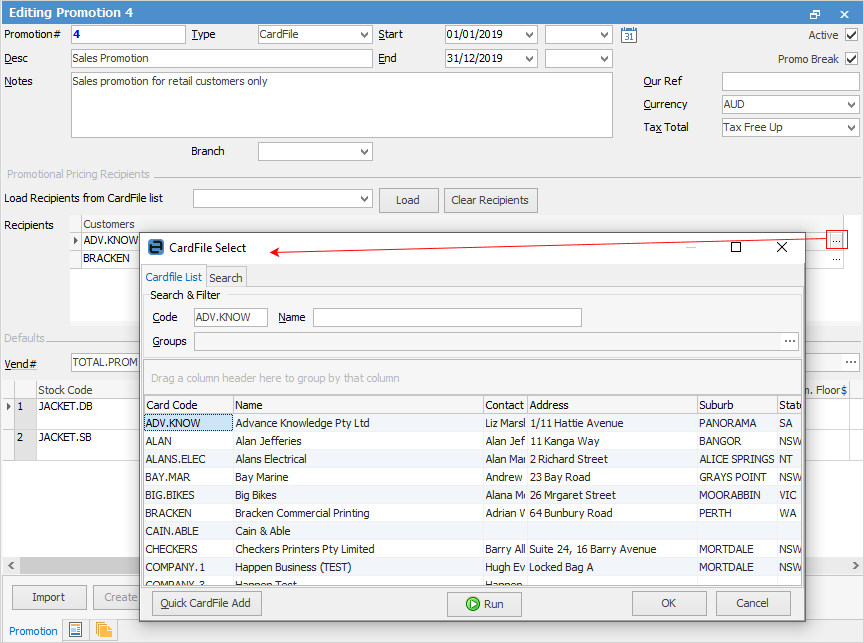
Task: Maximize the CardFile Select dialog
Action: (x=736, y=247)
